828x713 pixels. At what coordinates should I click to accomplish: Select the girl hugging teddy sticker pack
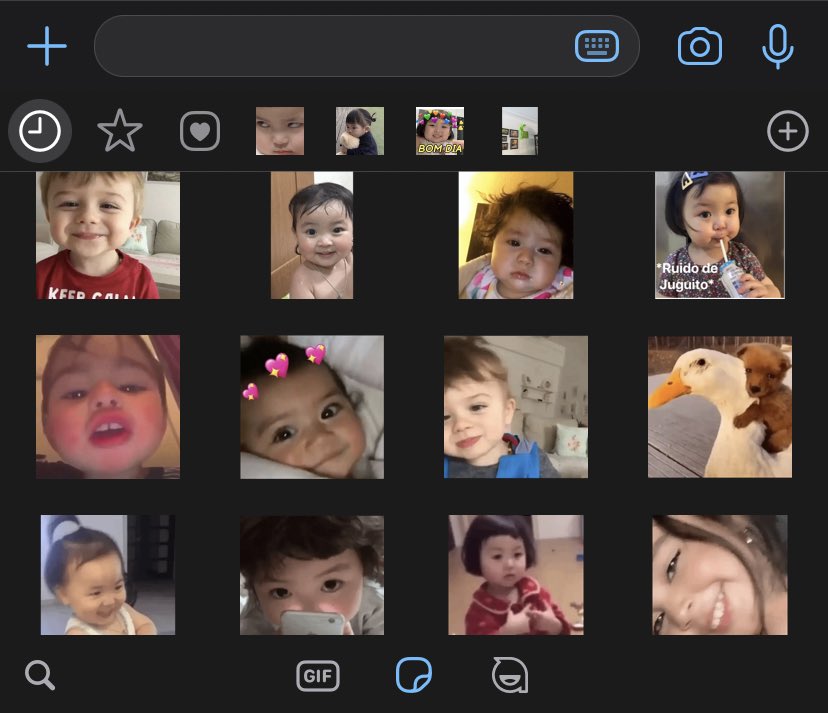(360, 131)
